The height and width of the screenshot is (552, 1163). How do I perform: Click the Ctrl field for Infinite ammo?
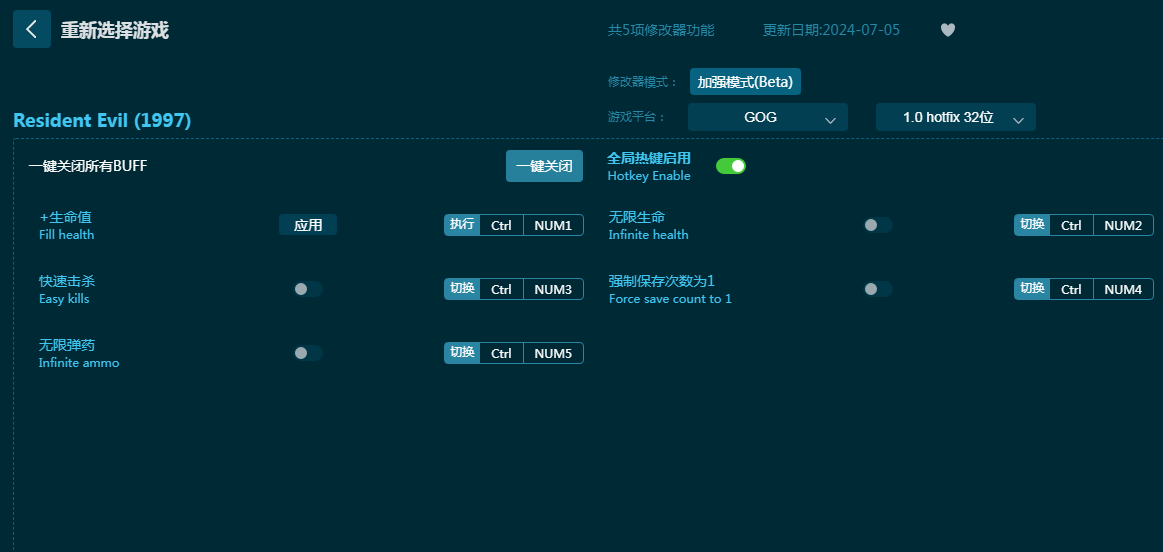pos(501,353)
